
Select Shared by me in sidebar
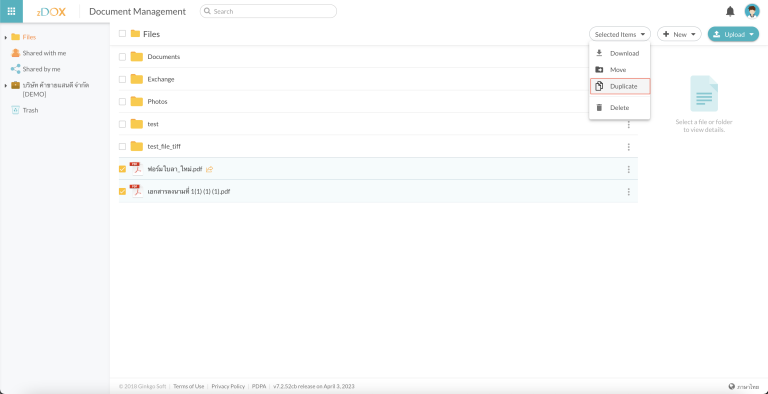point(42,69)
